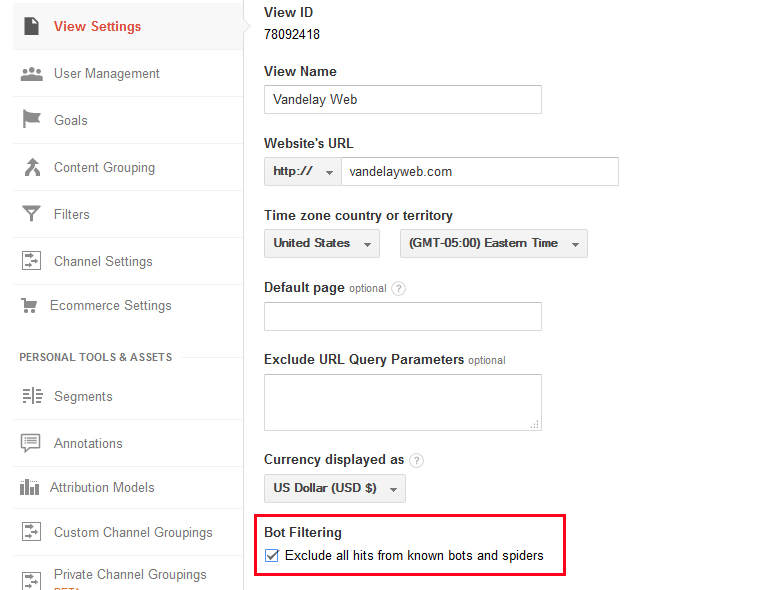Click the Channel Settings icon

32,261
